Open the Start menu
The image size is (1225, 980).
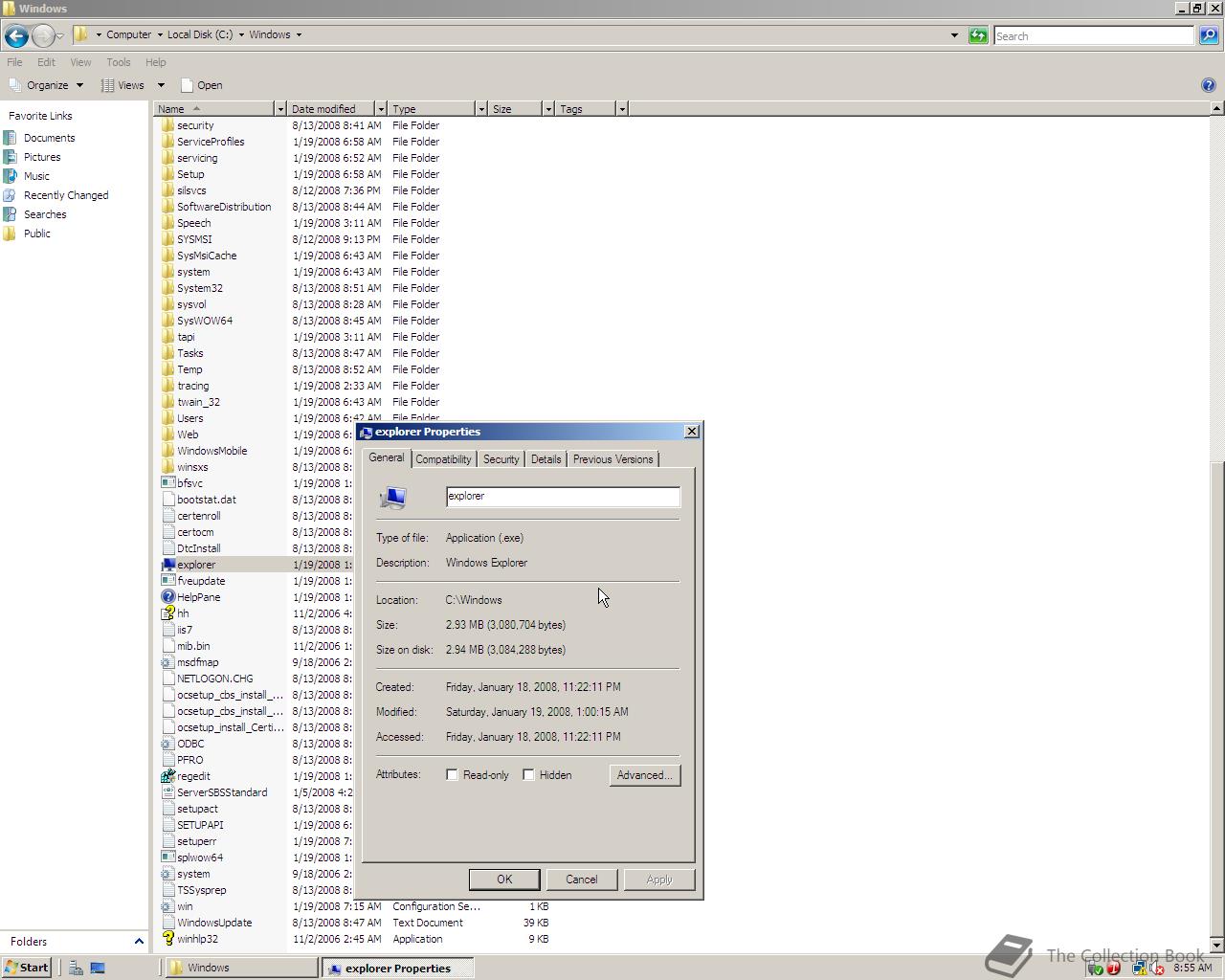(x=26, y=968)
